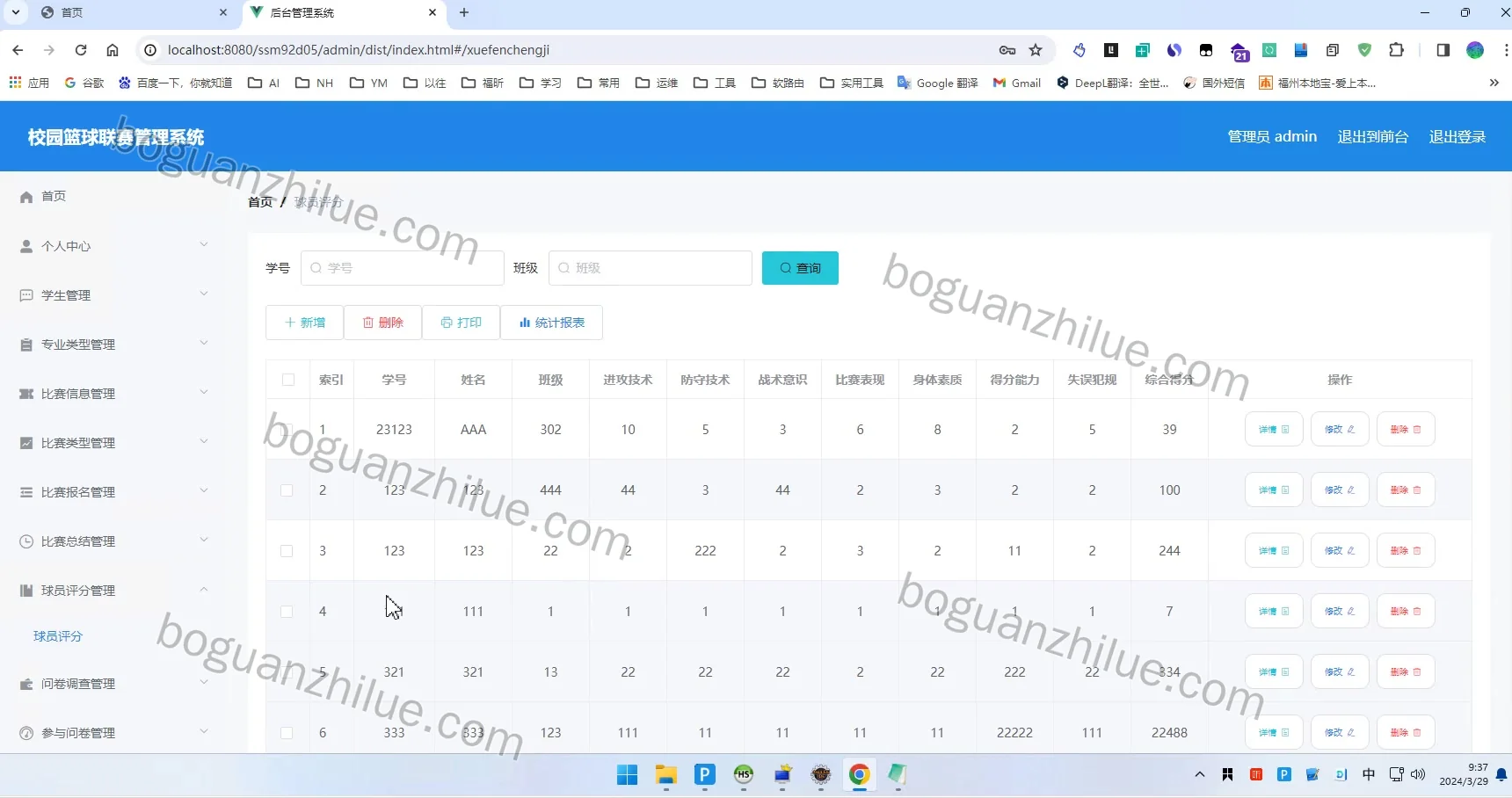Image resolution: width=1512 pixels, height=798 pixels.
Task: Click the 新增 add button
Action: click(x=305, y=323)
